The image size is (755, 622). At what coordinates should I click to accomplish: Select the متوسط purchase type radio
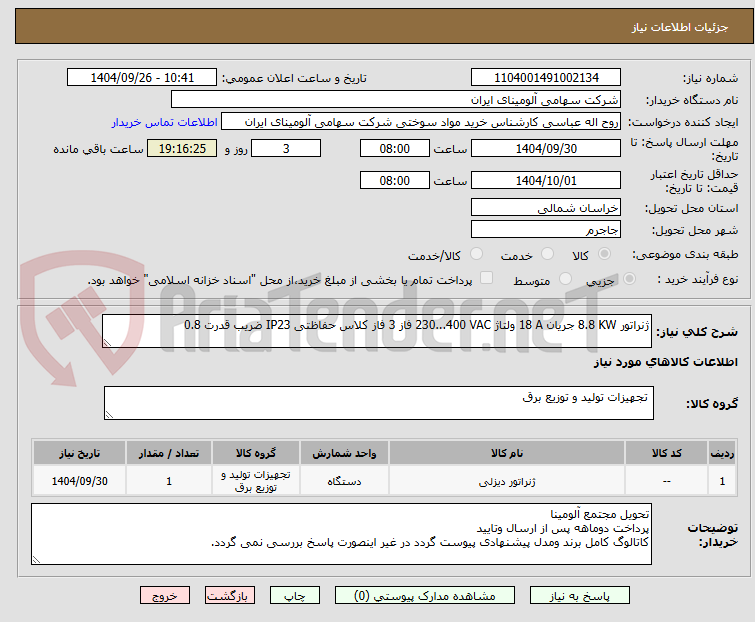tap(565, 279)
